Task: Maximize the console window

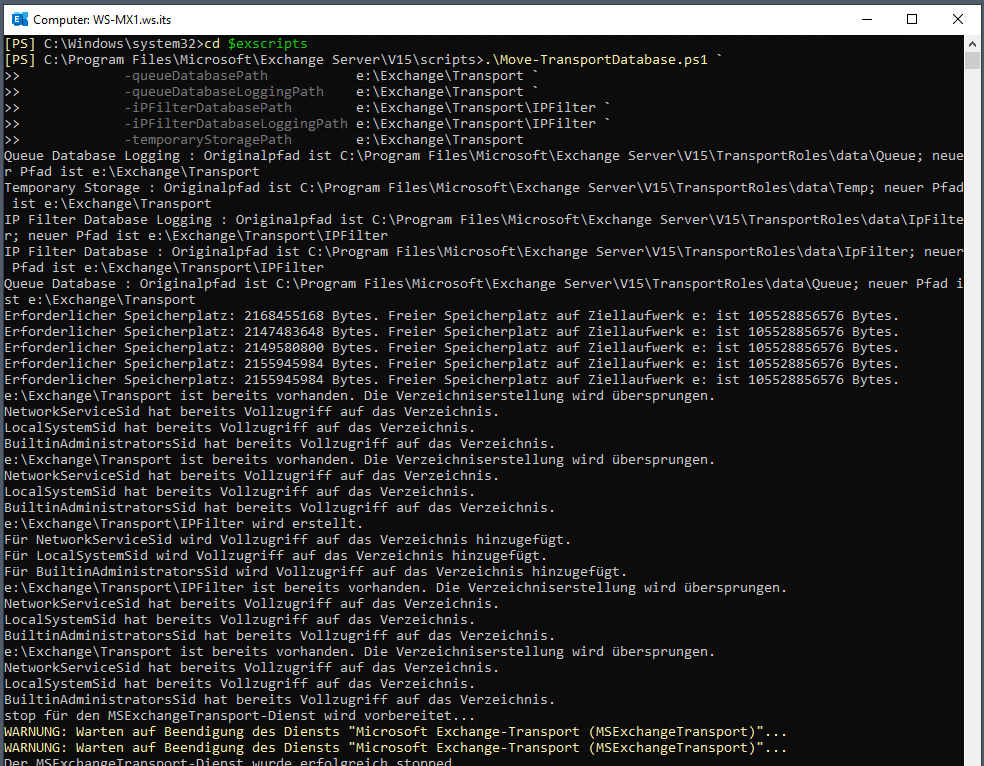Action: (x=912, y=19)
